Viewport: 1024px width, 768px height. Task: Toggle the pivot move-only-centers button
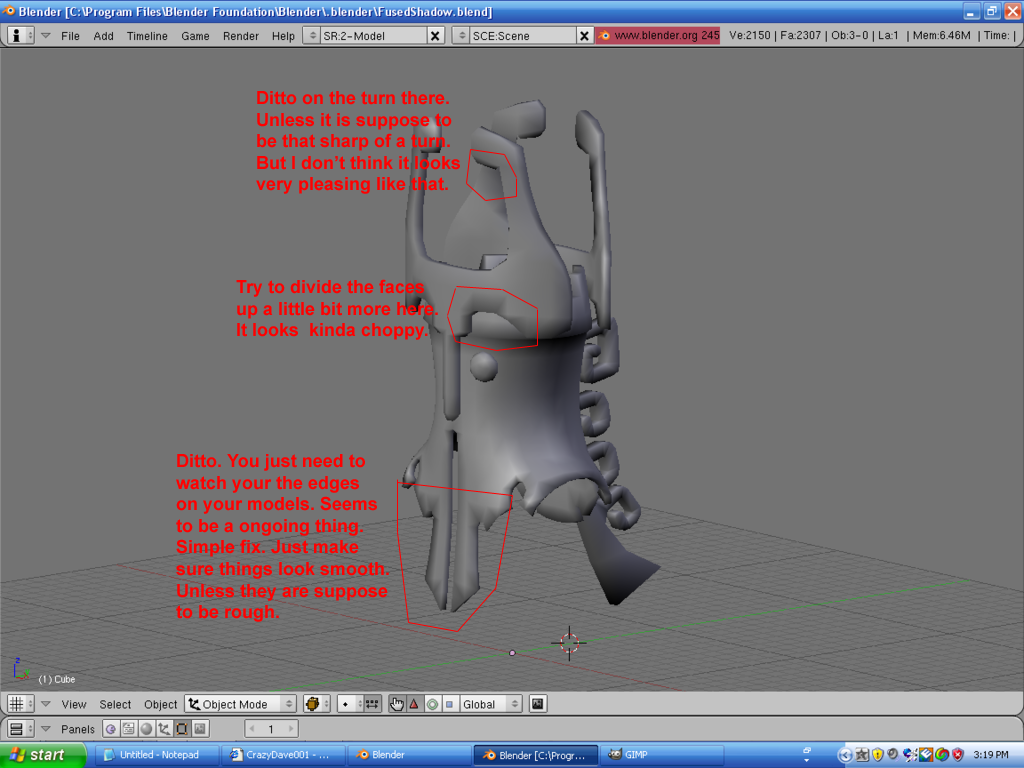(x=372, y=704)
